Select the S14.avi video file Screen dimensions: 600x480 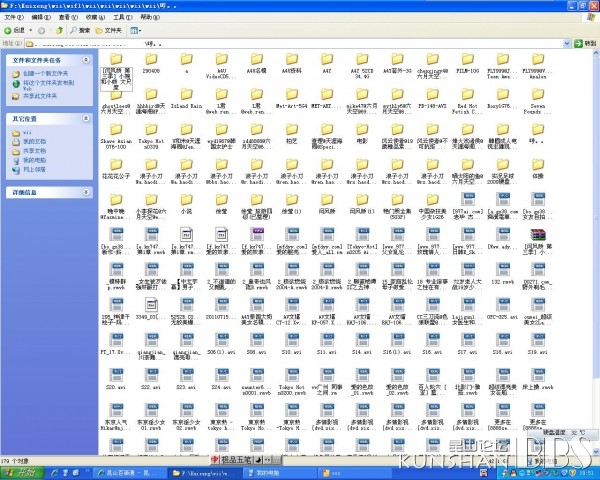[x=362, y=344]
